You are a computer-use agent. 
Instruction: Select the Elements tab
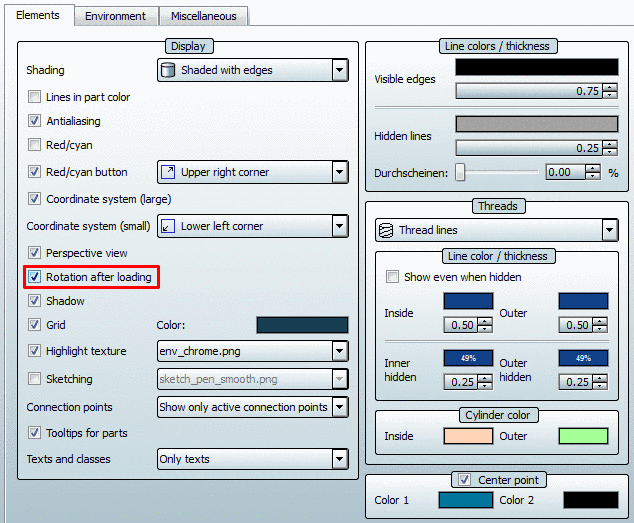point(38,15)
